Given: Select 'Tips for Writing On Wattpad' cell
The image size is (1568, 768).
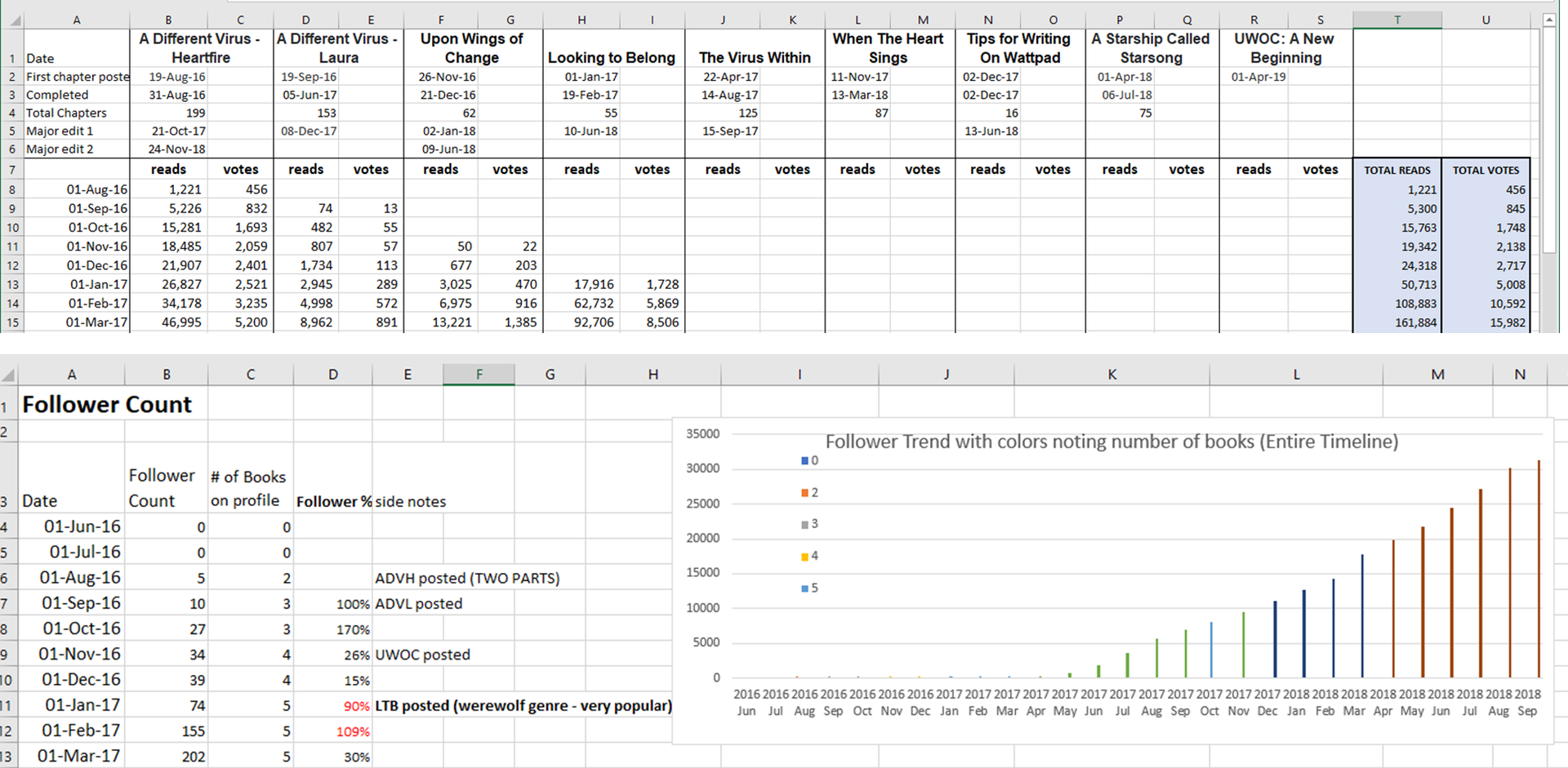Looking at the screenshot, I should pyautogui.click(x=1020, y=48).
